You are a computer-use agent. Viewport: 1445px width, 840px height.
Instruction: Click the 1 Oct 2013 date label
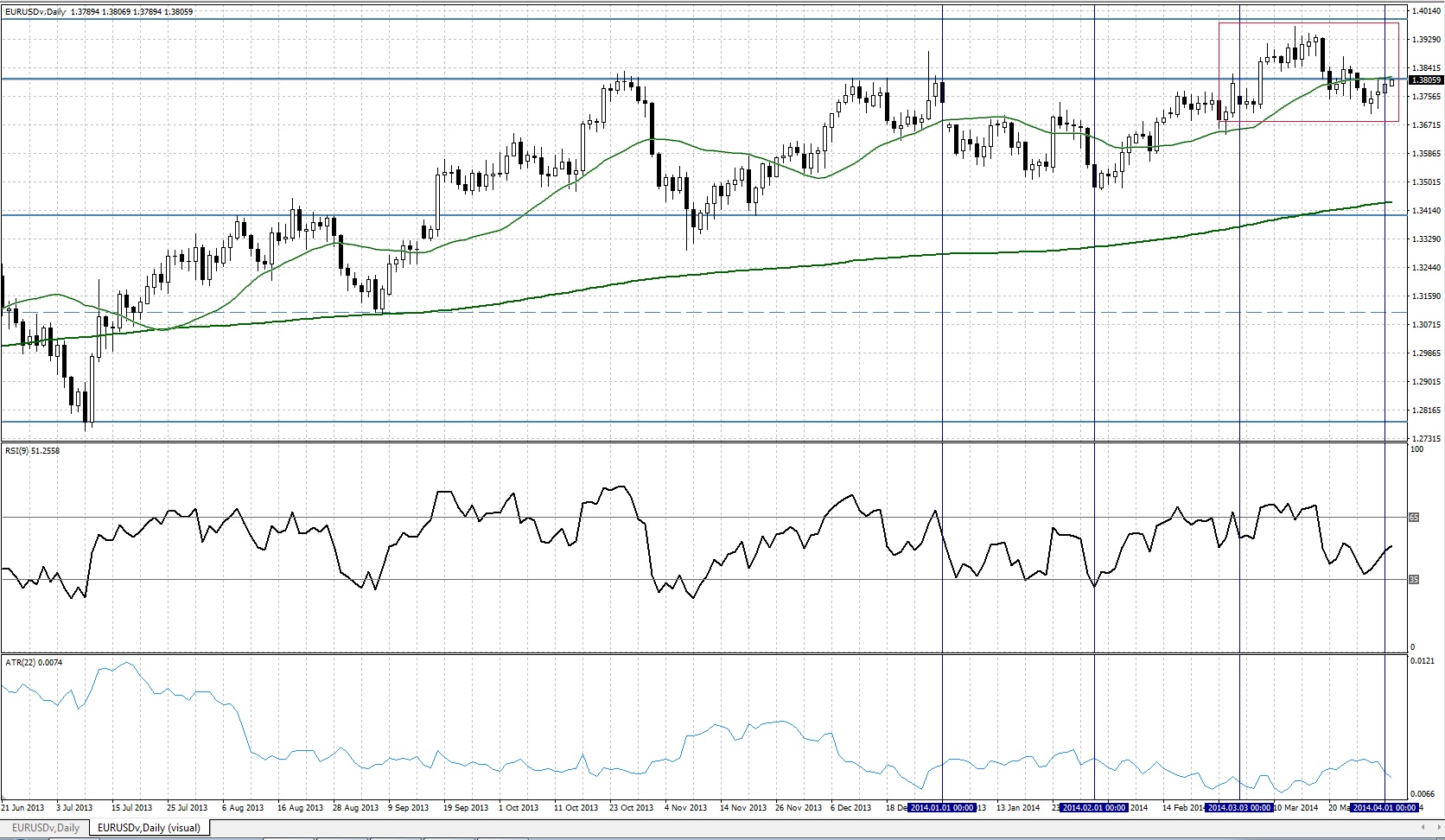[520, 808]
